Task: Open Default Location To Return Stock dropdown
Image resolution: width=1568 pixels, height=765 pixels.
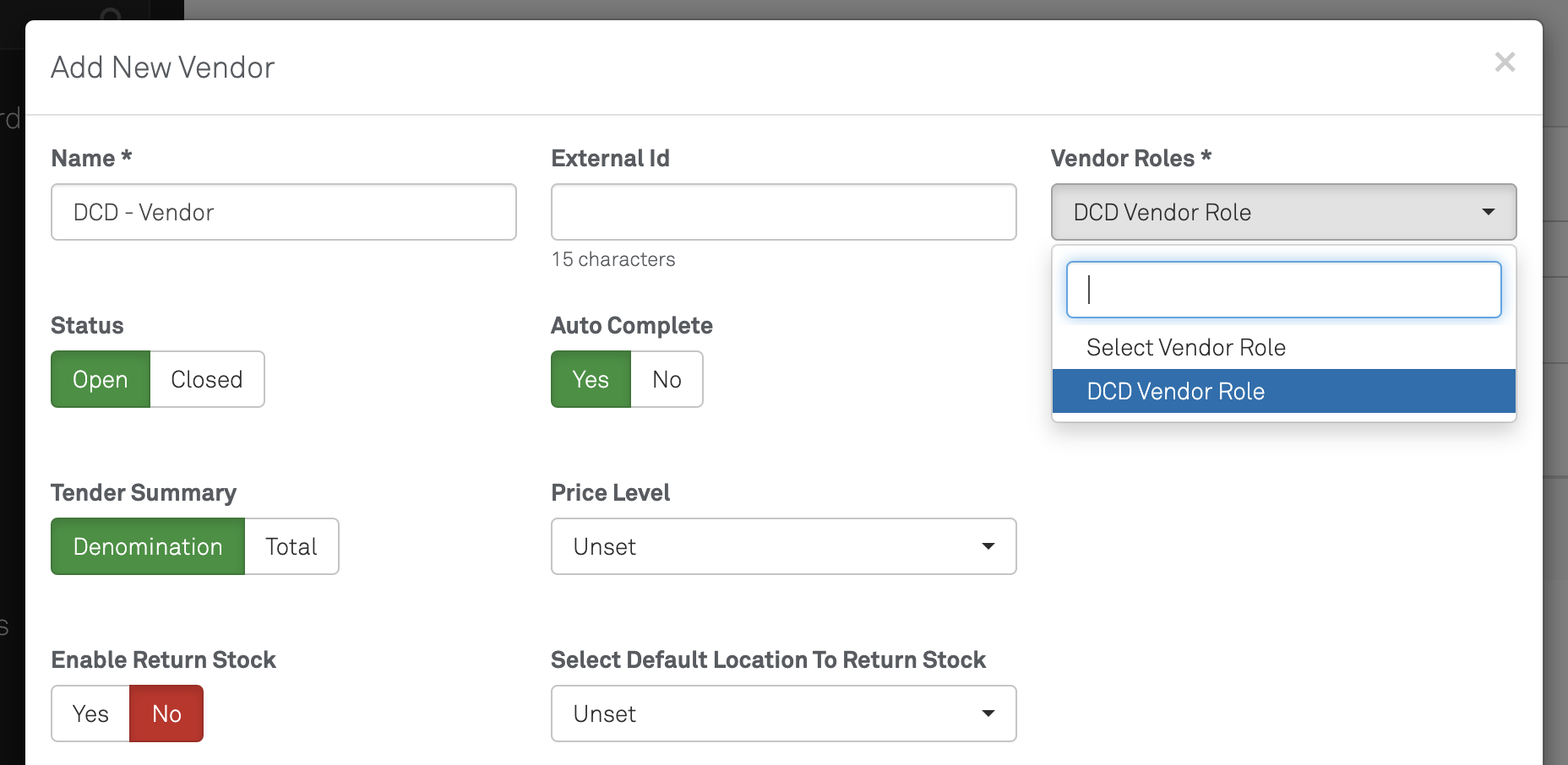Action: 784,713
